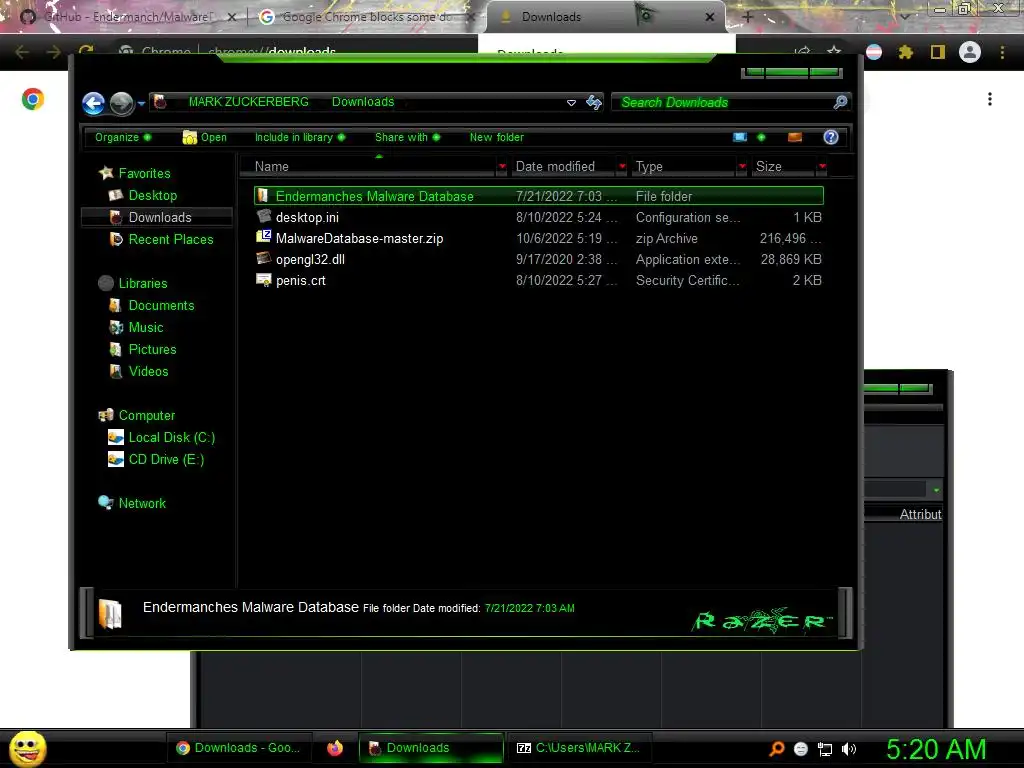Select Computer in navigation pane
The image size is (1024, 768).
pos(147,415)
